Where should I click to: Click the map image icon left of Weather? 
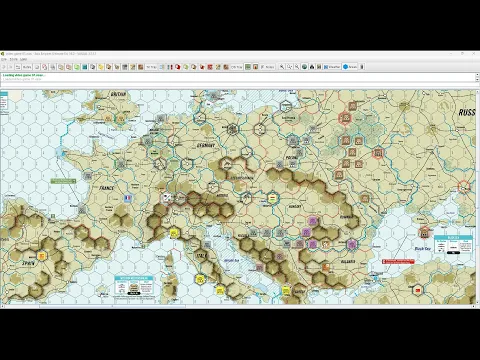coord(319,67)
